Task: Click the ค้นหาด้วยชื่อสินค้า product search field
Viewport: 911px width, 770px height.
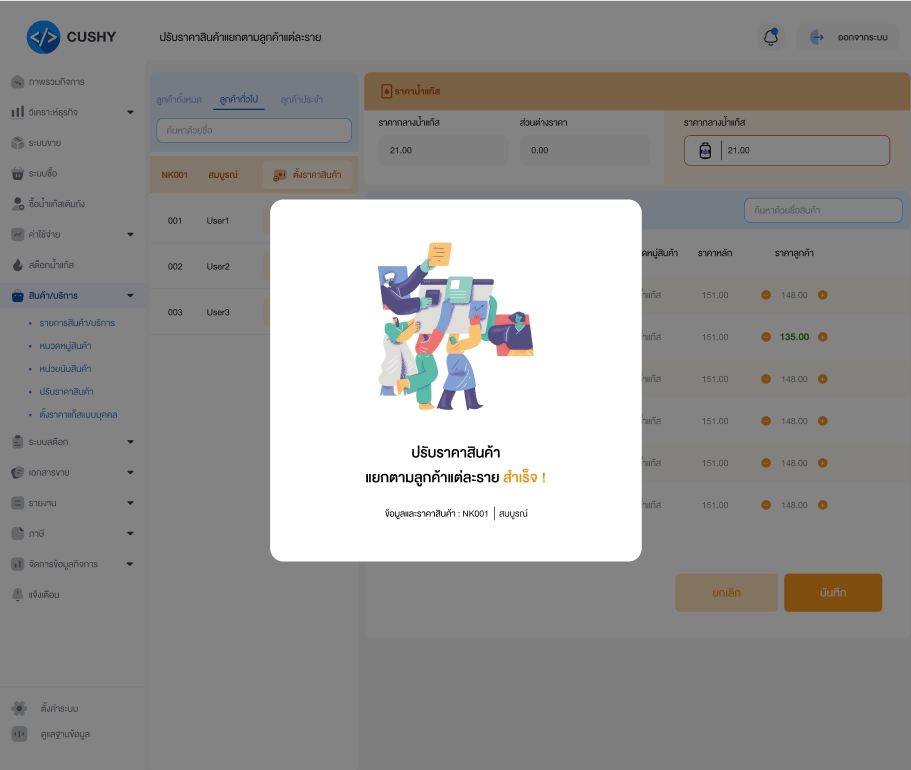Action: pyautogui.click(x=823, y=210)
